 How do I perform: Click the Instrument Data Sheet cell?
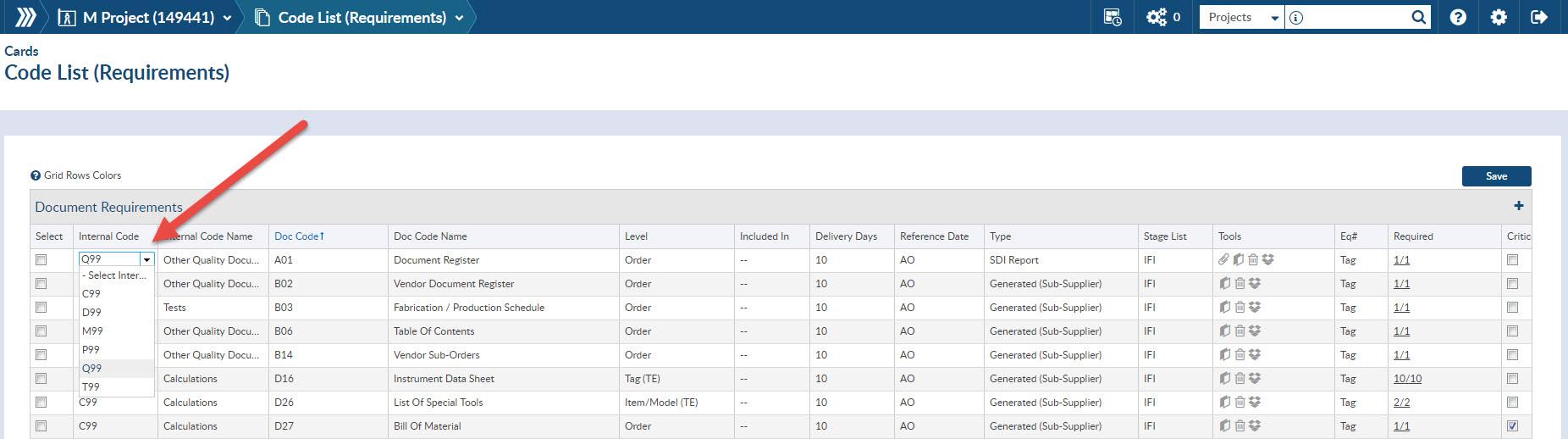(444, 379)
